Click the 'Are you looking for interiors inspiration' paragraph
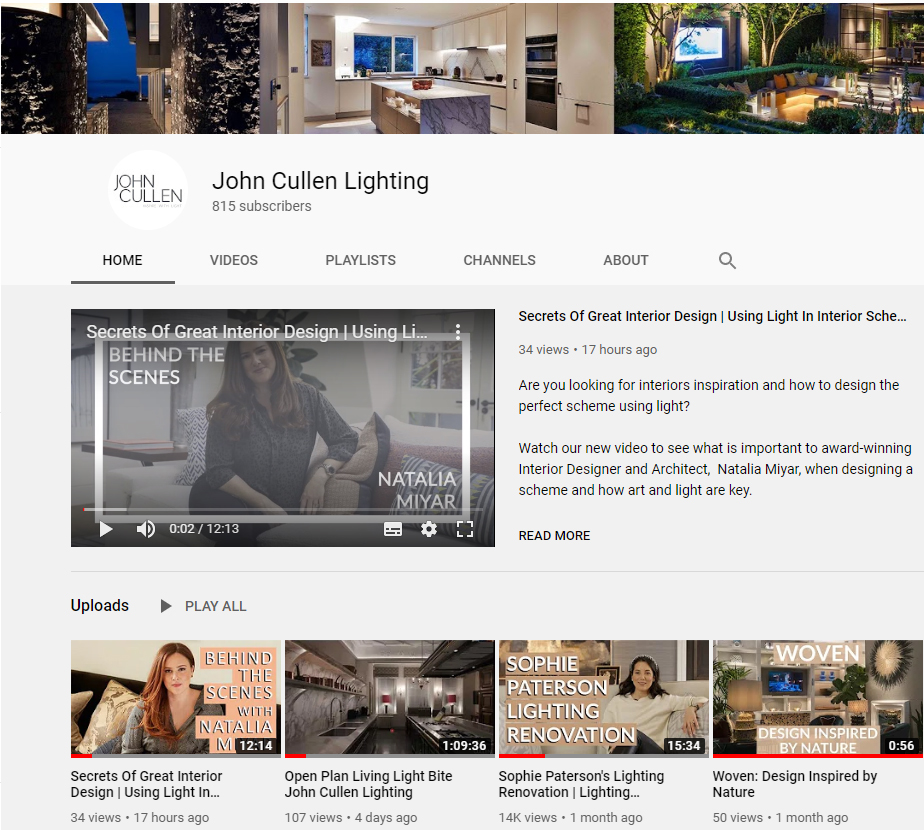Viewport: 924px width, 830px height. [709, 396]
